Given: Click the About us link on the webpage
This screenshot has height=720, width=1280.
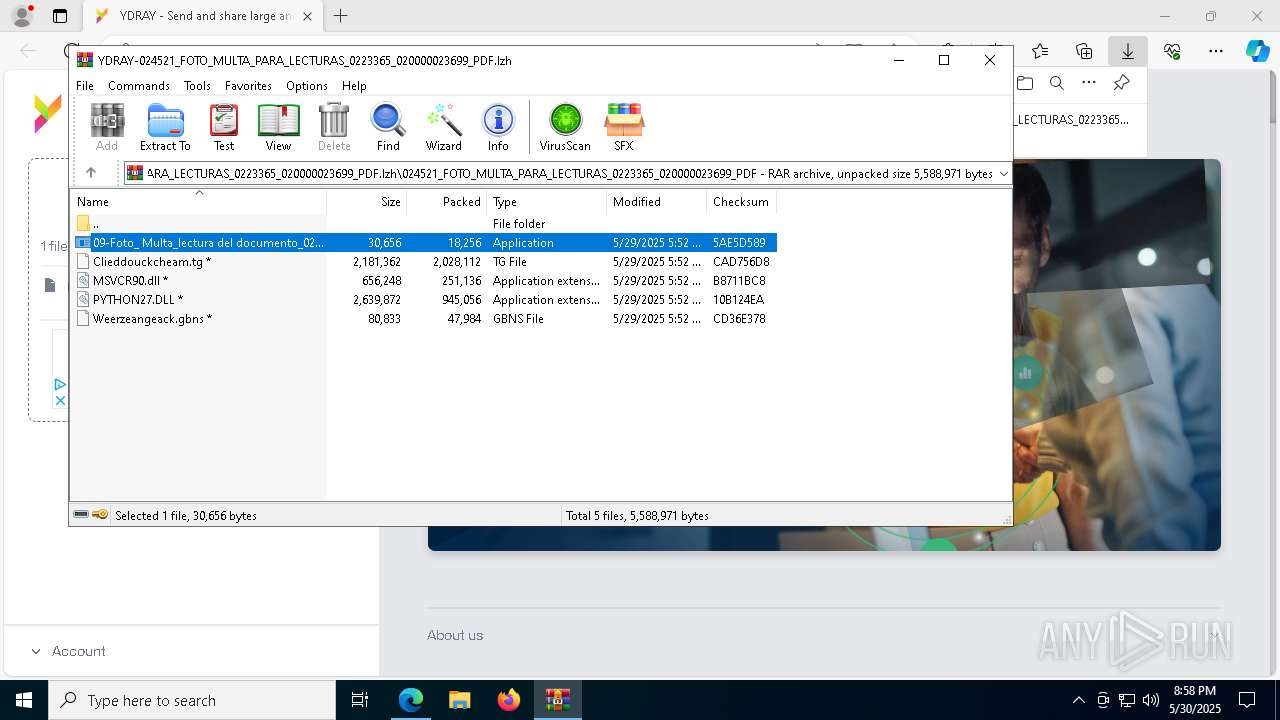Looking at the screenshot, I should (x=455, y=635).
